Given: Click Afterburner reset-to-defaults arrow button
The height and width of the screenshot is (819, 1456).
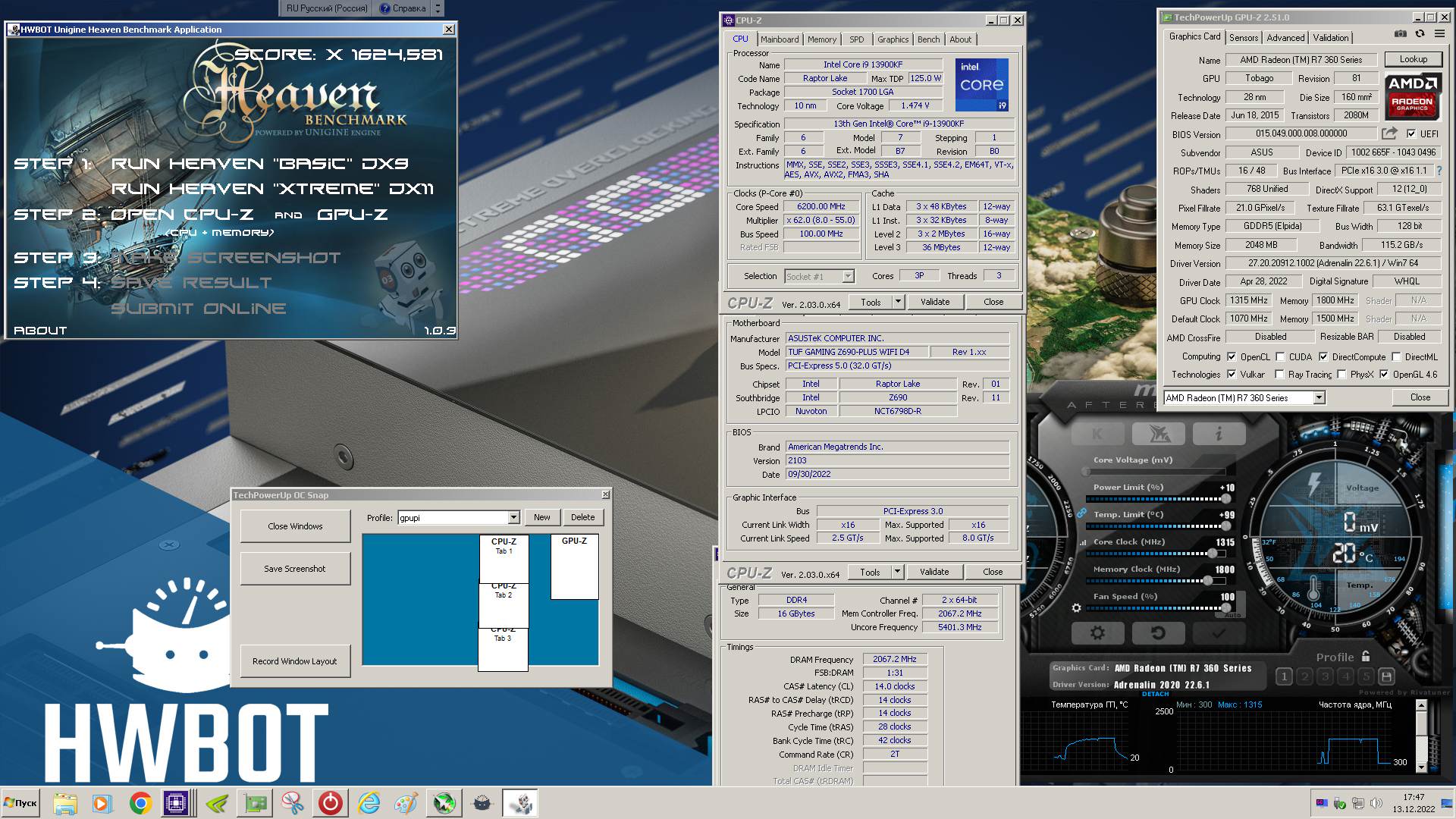Looking at the screenshot, I should tap(1158, 632).
